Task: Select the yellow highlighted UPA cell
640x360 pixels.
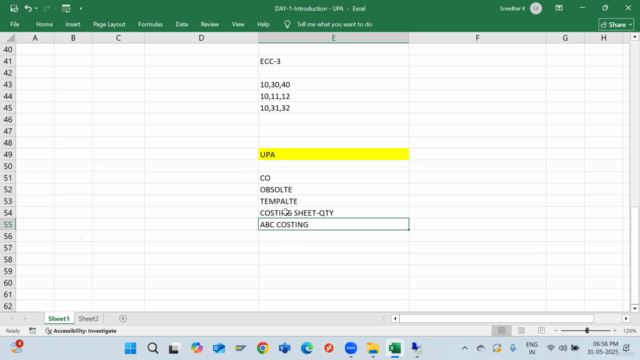Action: [x=333, y=154]
